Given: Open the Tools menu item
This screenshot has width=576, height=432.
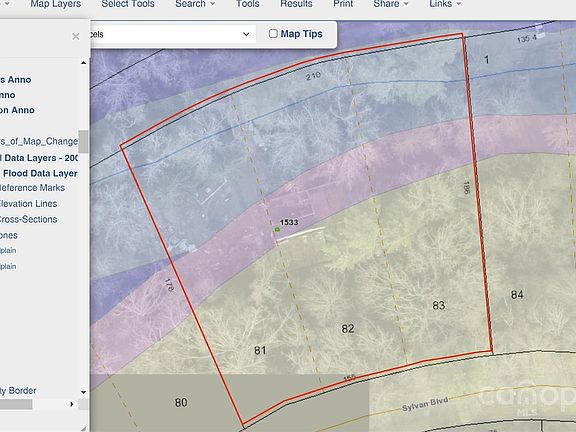Looking at the screenshot, I should pyautogui.click(x=248, y=4).
